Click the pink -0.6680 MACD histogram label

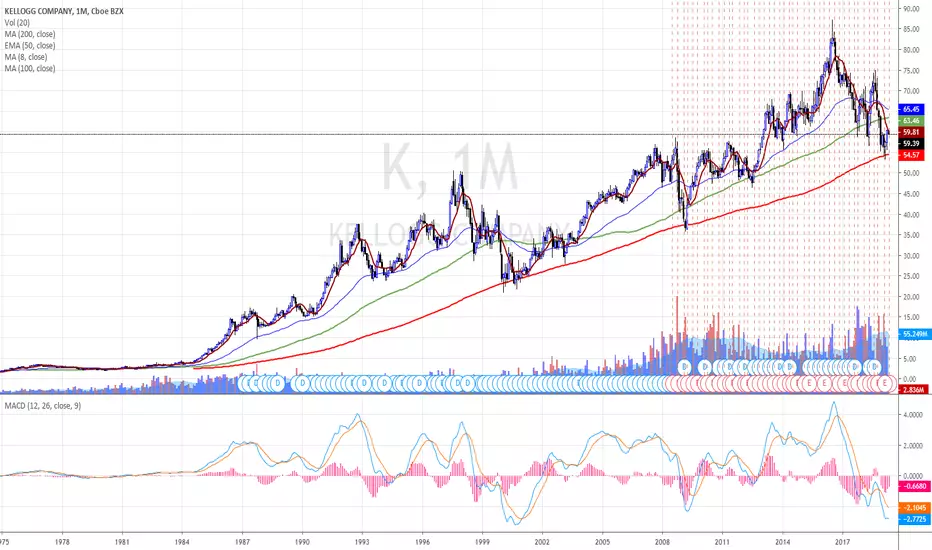coord(914,486)
